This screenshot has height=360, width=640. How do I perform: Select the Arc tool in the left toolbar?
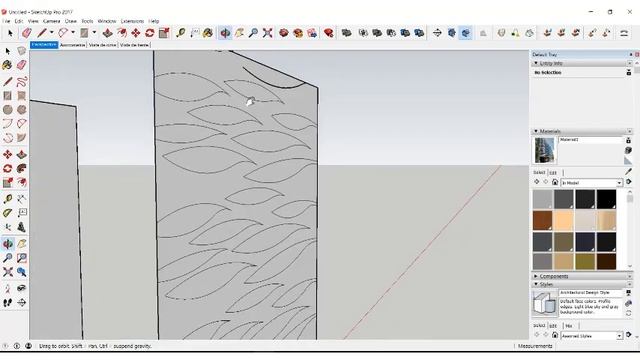point(8,124)
